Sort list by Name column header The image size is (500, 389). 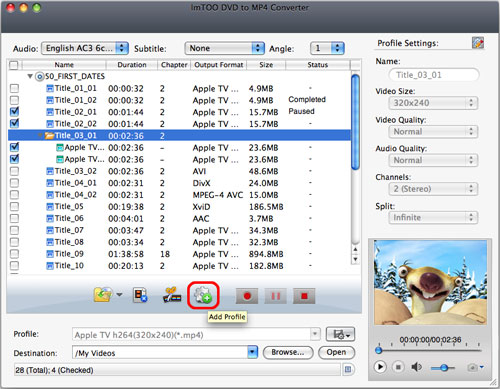pyautogui.click(x=64, y=65)
